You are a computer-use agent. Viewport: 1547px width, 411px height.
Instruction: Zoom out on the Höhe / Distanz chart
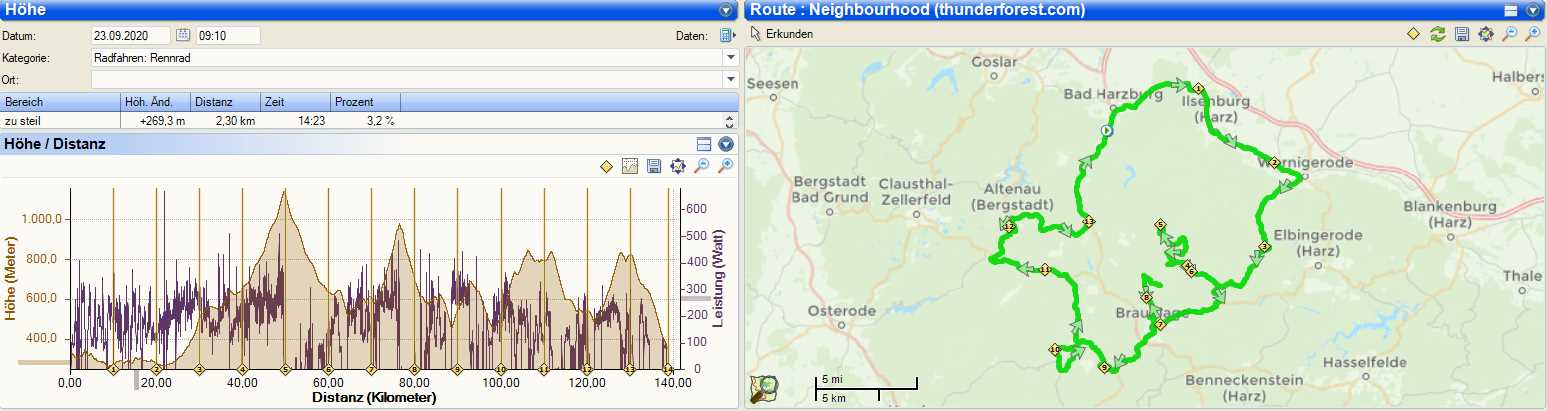(702, 166)
